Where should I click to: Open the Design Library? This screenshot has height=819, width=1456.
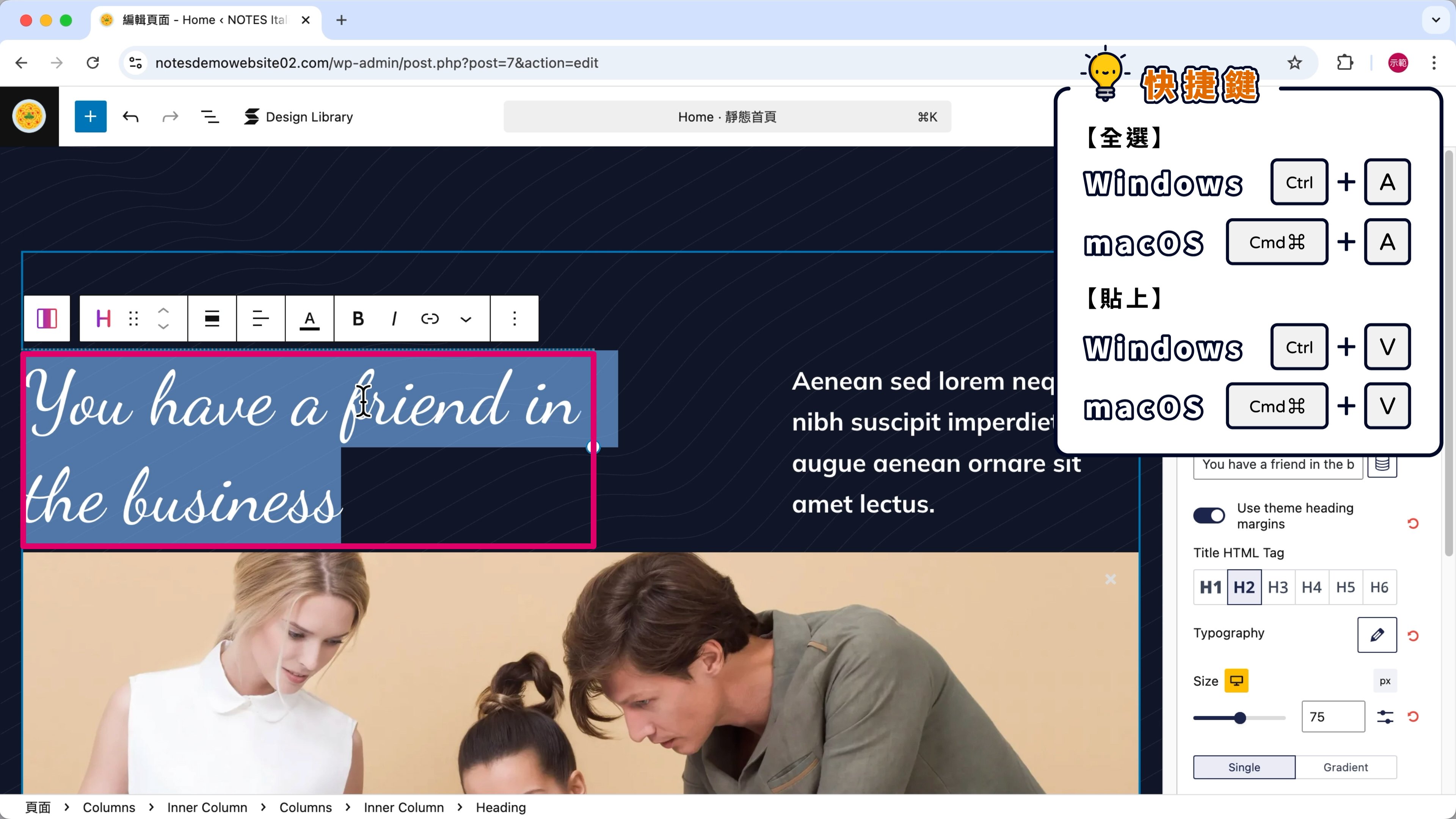[x=298, y=116]
